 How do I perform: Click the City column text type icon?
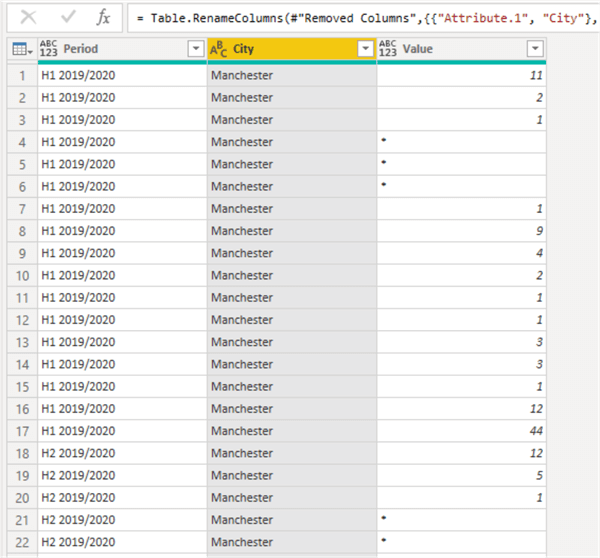point(219,49)
